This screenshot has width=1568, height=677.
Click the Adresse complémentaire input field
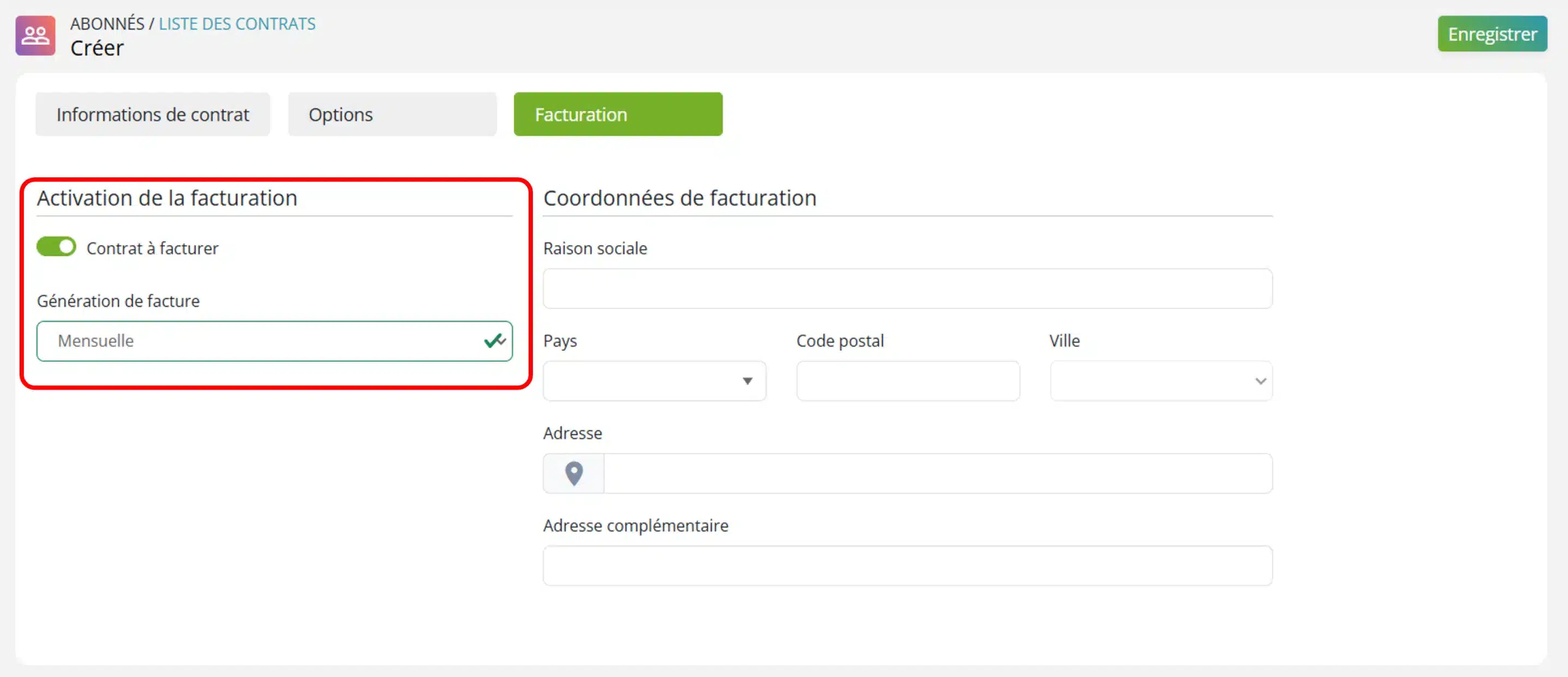pyautogui.click(x=908, y=565)
